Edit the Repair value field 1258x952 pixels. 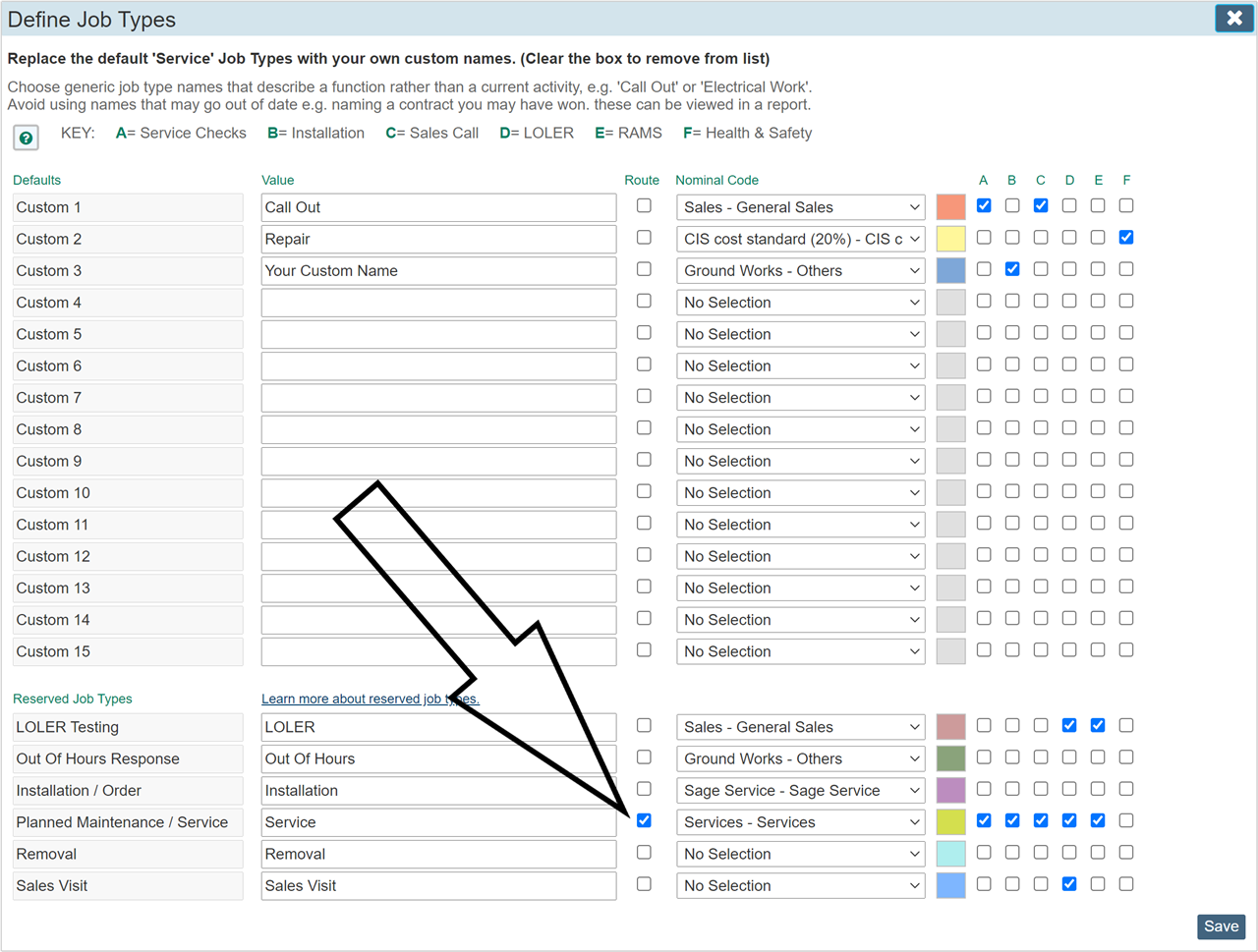(438, 239)
